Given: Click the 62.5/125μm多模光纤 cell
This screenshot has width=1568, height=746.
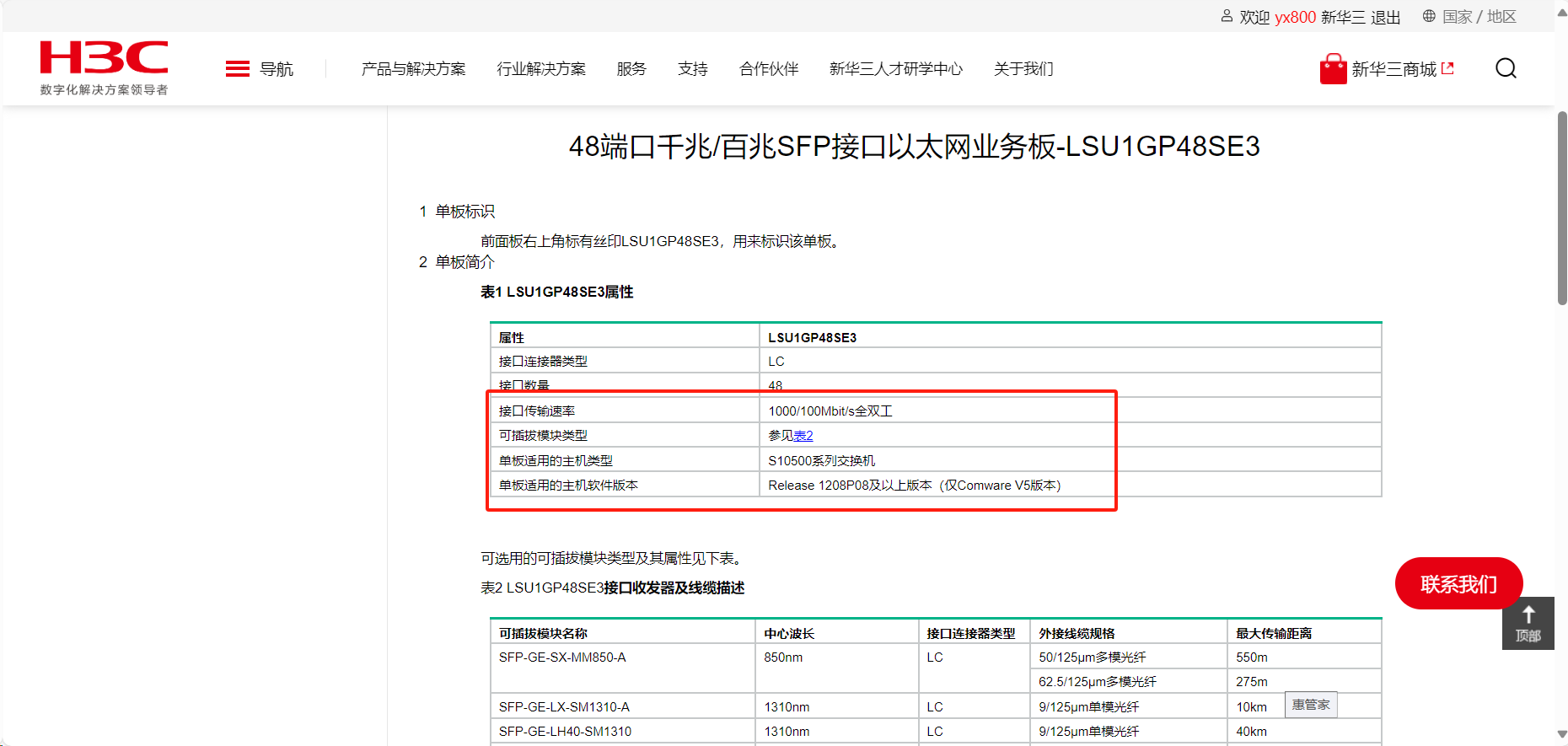Looking at the screenshot, I should (1129, 681).
